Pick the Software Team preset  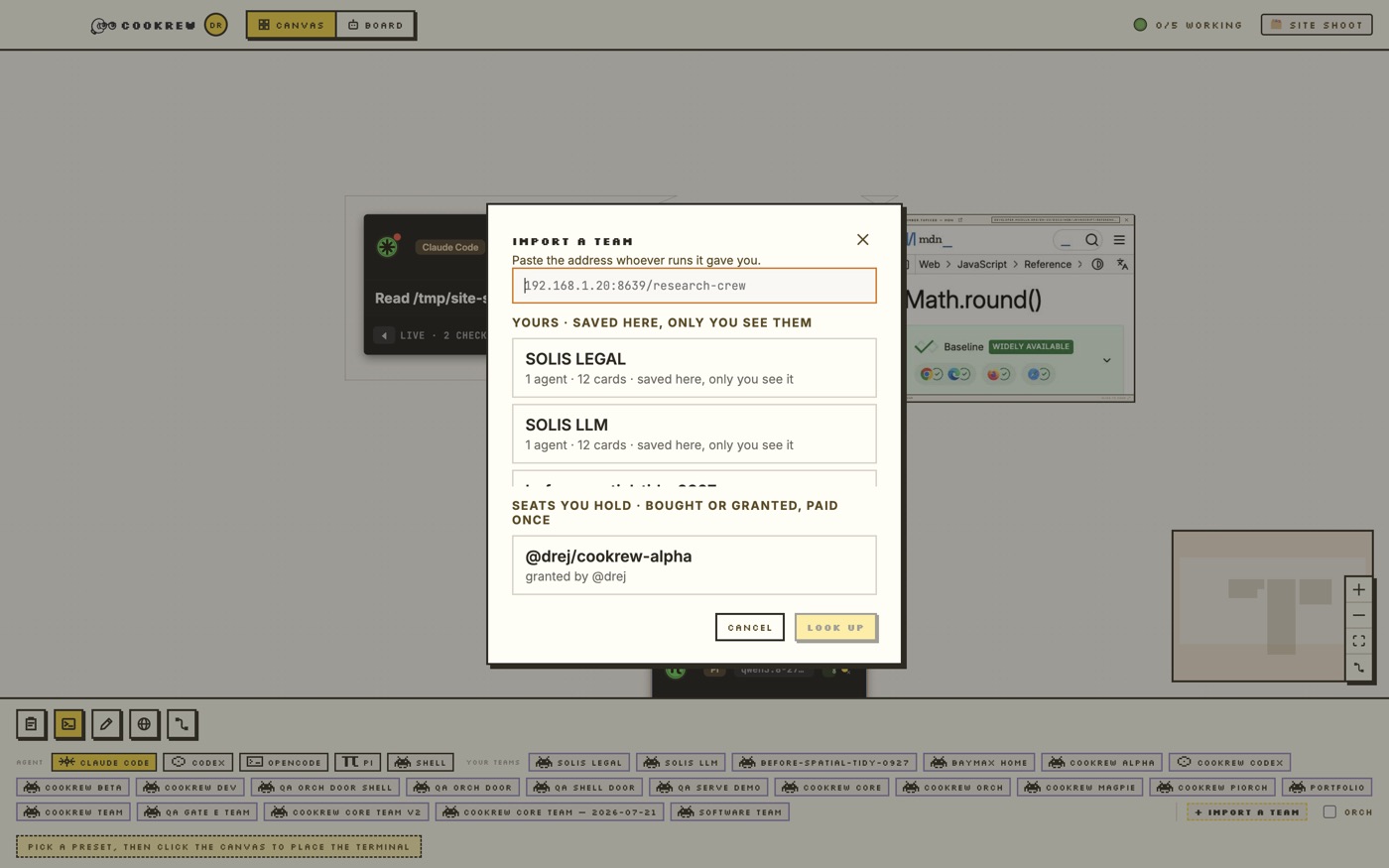pyautogui.click(x=730, y=811)
